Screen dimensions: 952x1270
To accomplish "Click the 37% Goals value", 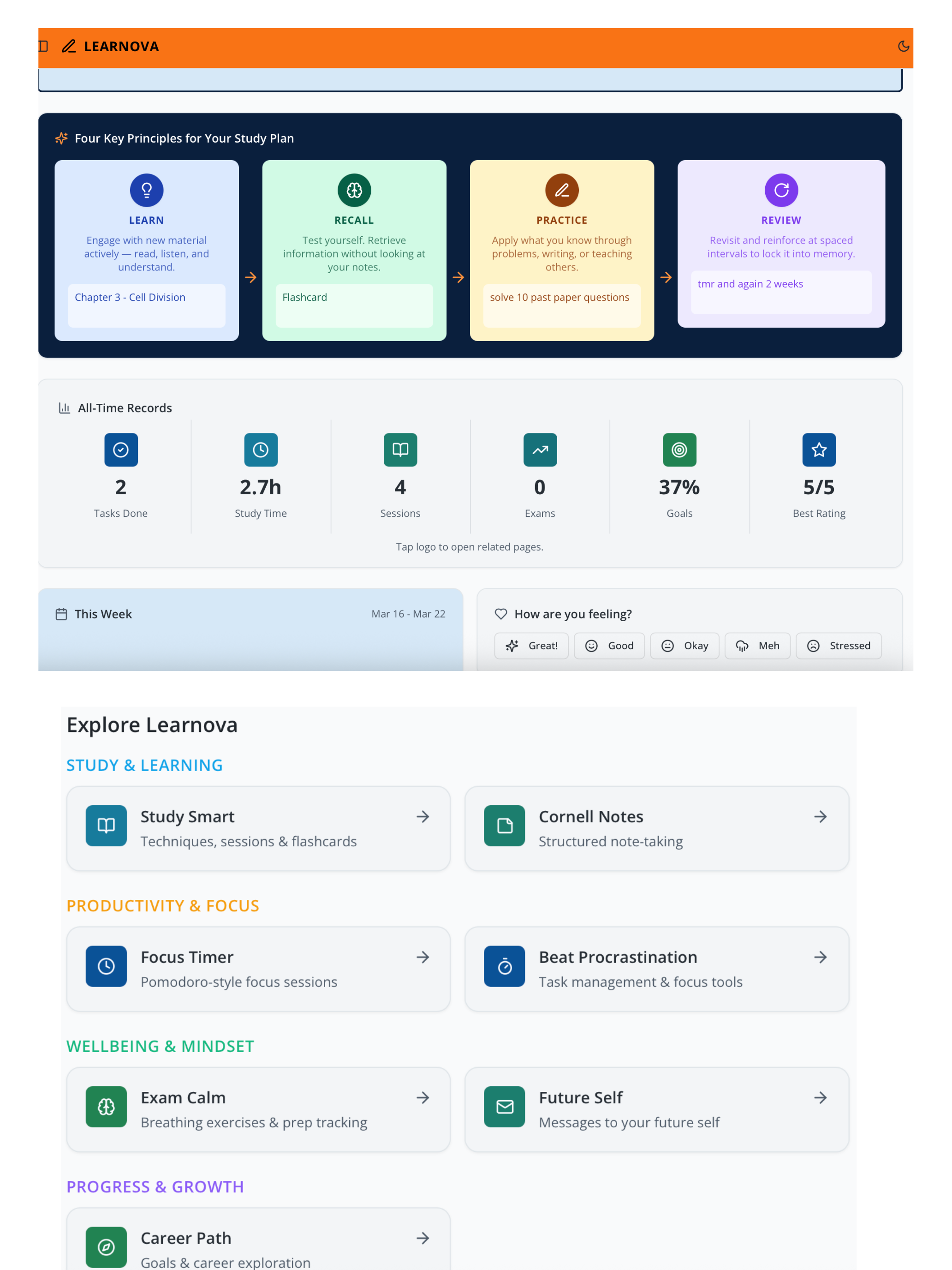I will click(x=679, y=487).
